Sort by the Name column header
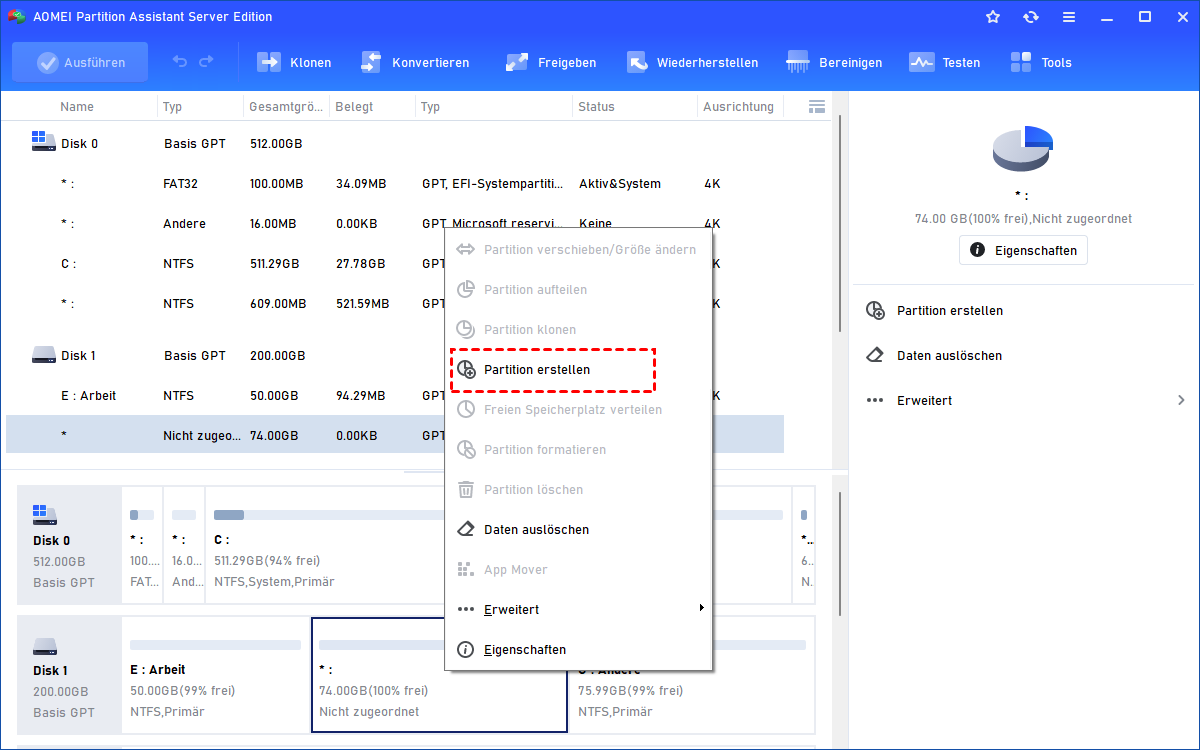 click(77, 106)
